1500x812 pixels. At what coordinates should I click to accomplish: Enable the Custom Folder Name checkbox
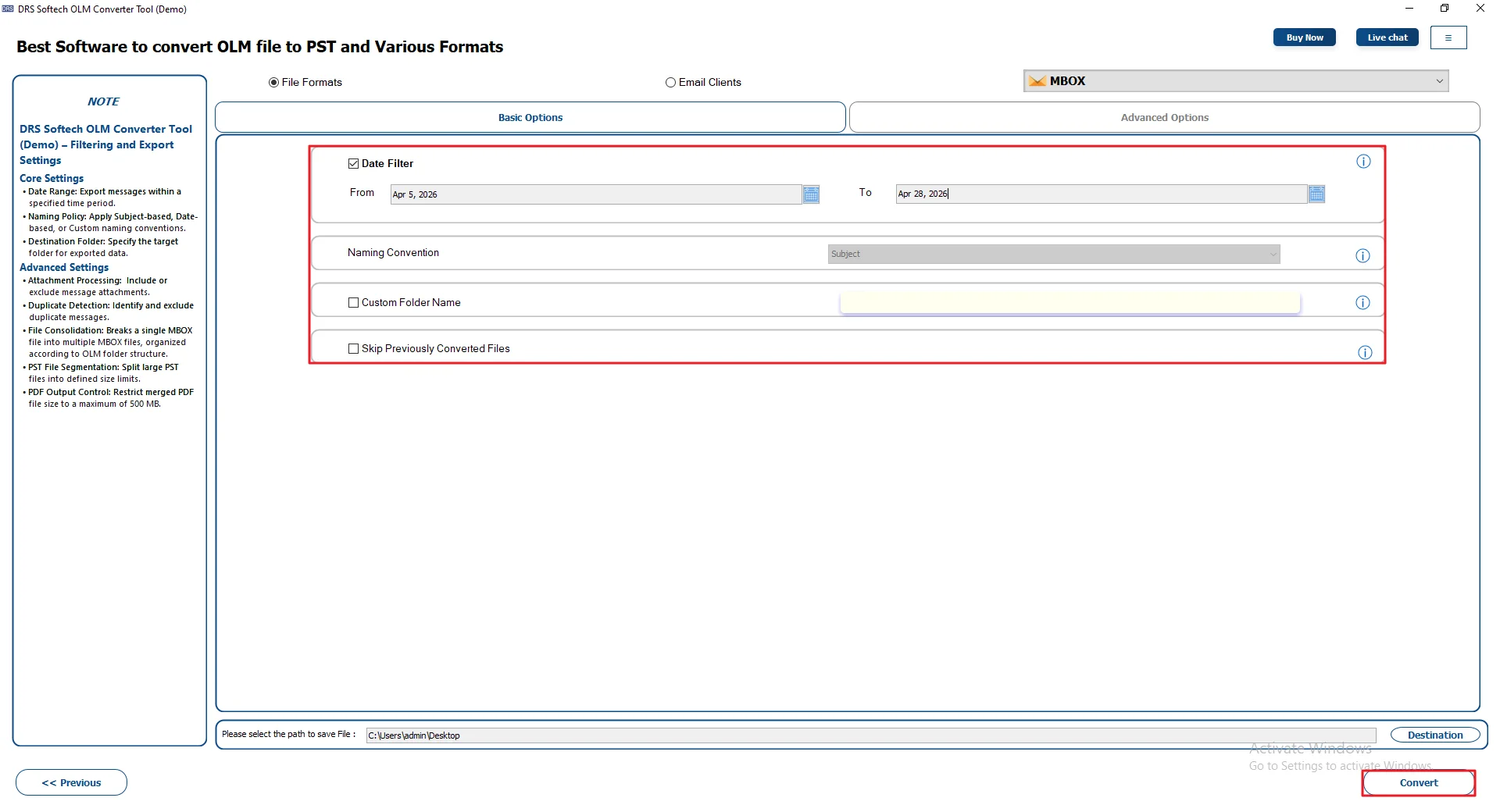coord(353,302)
